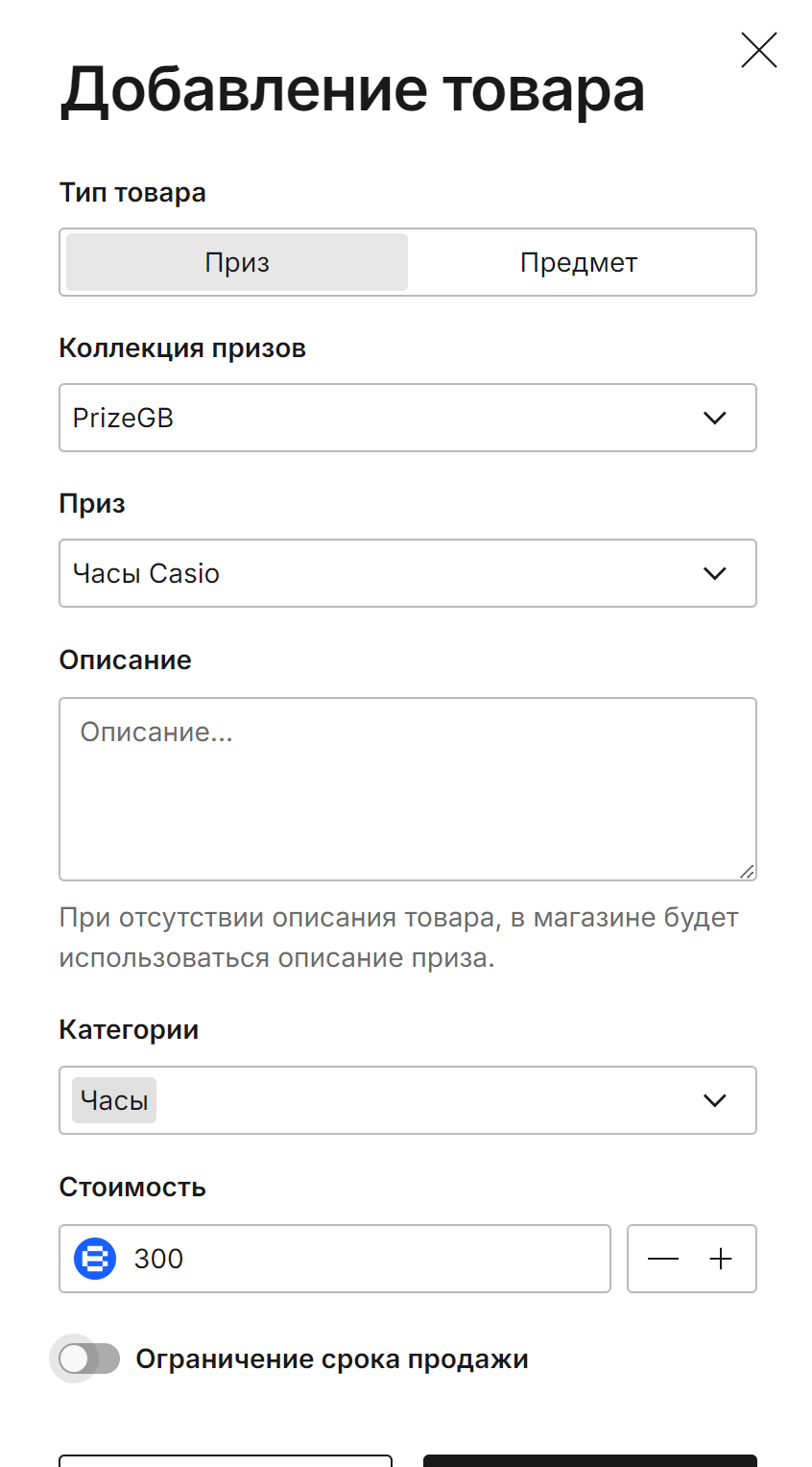Click the PrizeGB dropdown chevron arrow
812x1467 pixels.
(714, 418)
